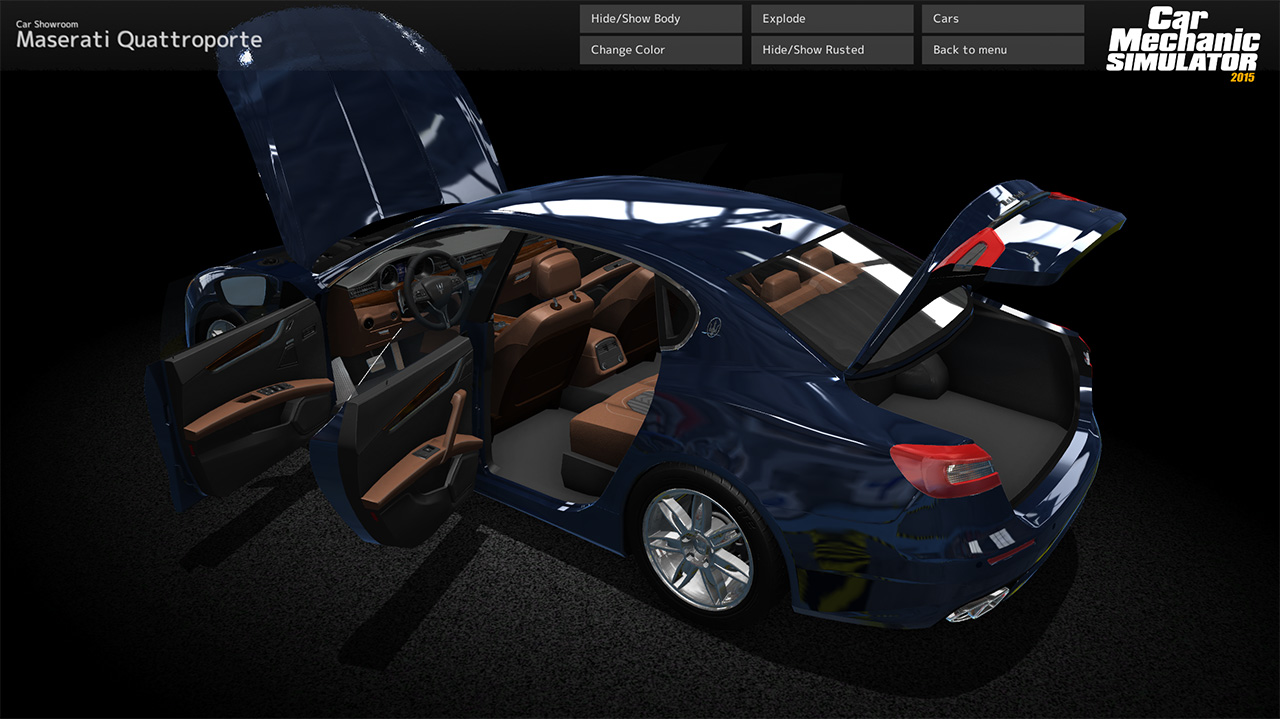Toggle the Explode view of the car

tap(831, 18)
